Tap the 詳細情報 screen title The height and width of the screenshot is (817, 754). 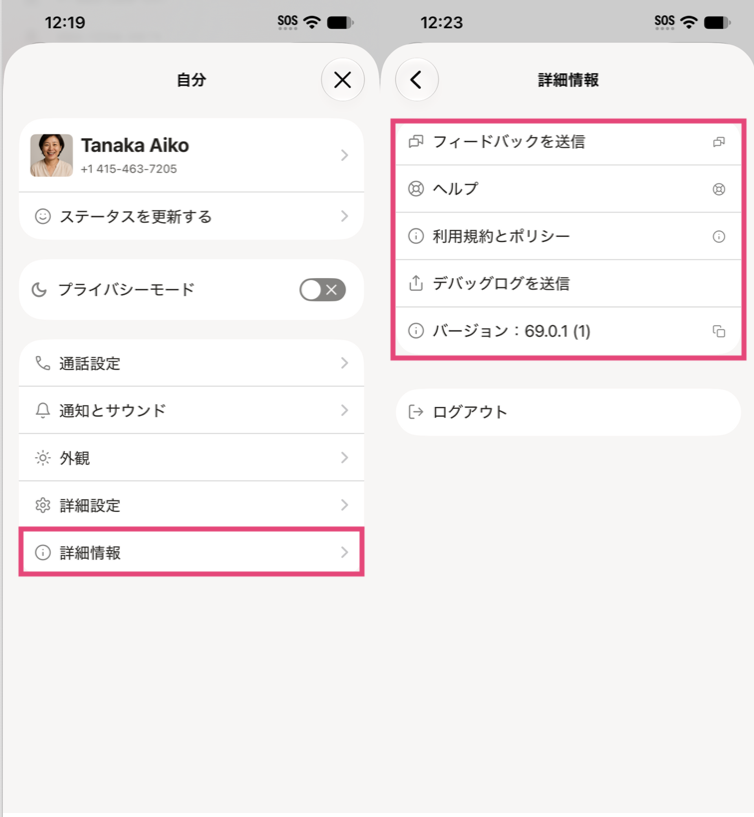coord(568,80)
